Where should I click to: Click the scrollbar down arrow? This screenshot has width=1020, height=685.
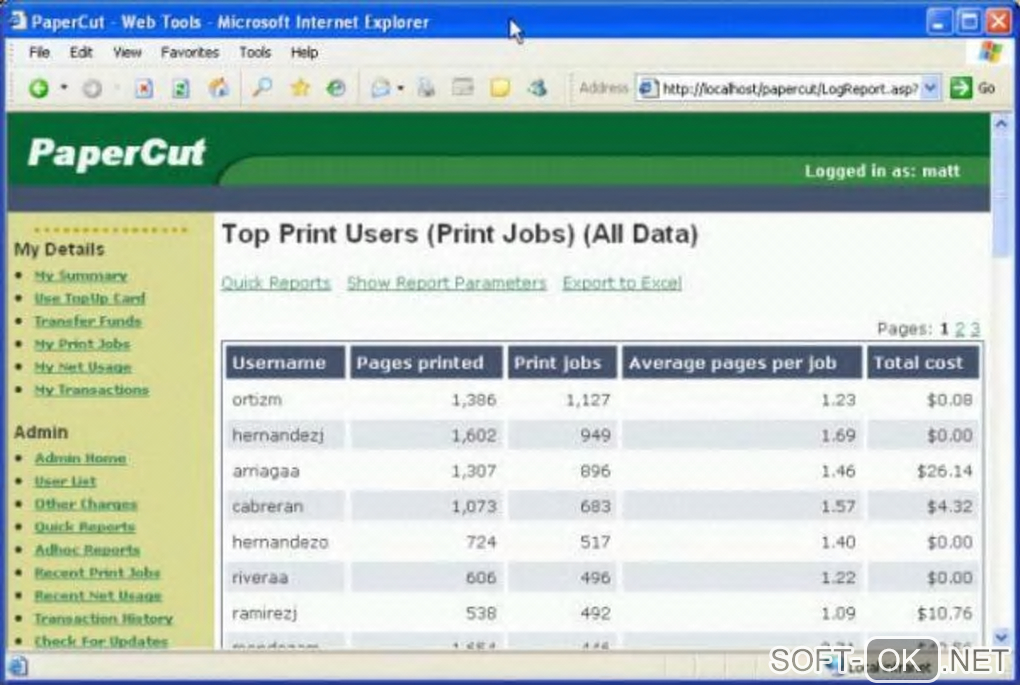tap(1001, 636)
